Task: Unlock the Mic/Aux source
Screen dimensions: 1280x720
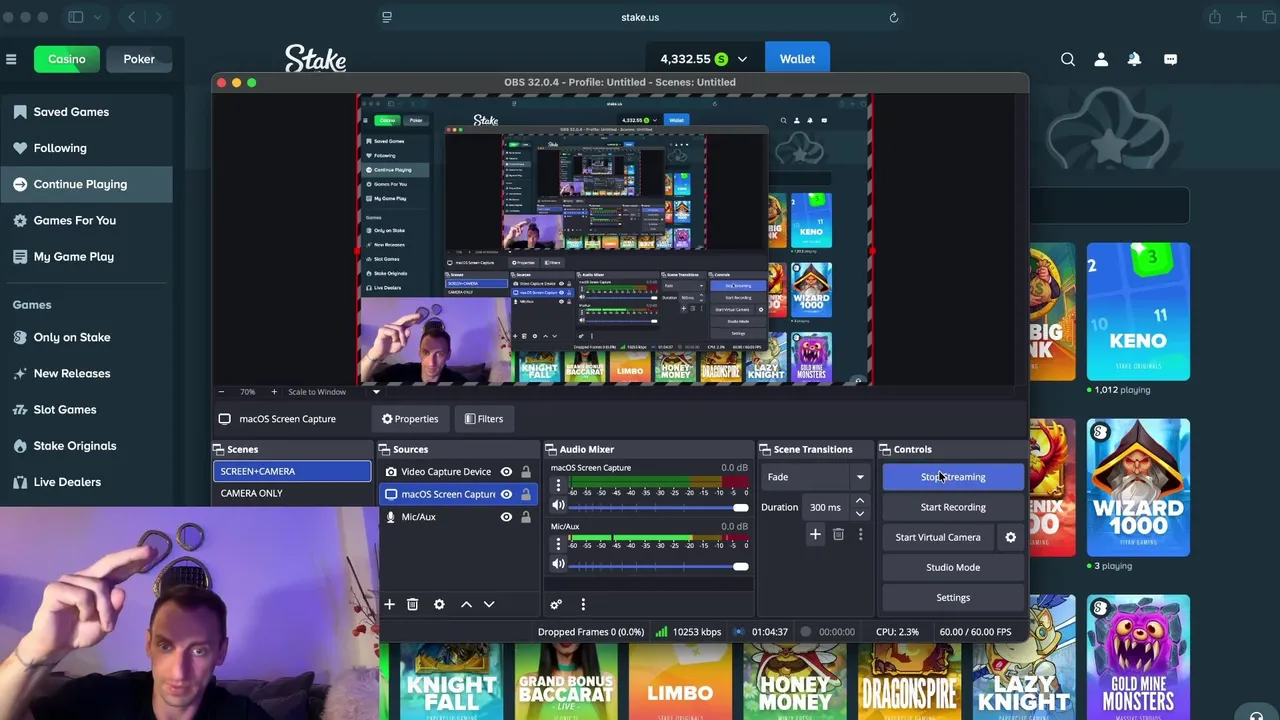Action: [526, 517]
